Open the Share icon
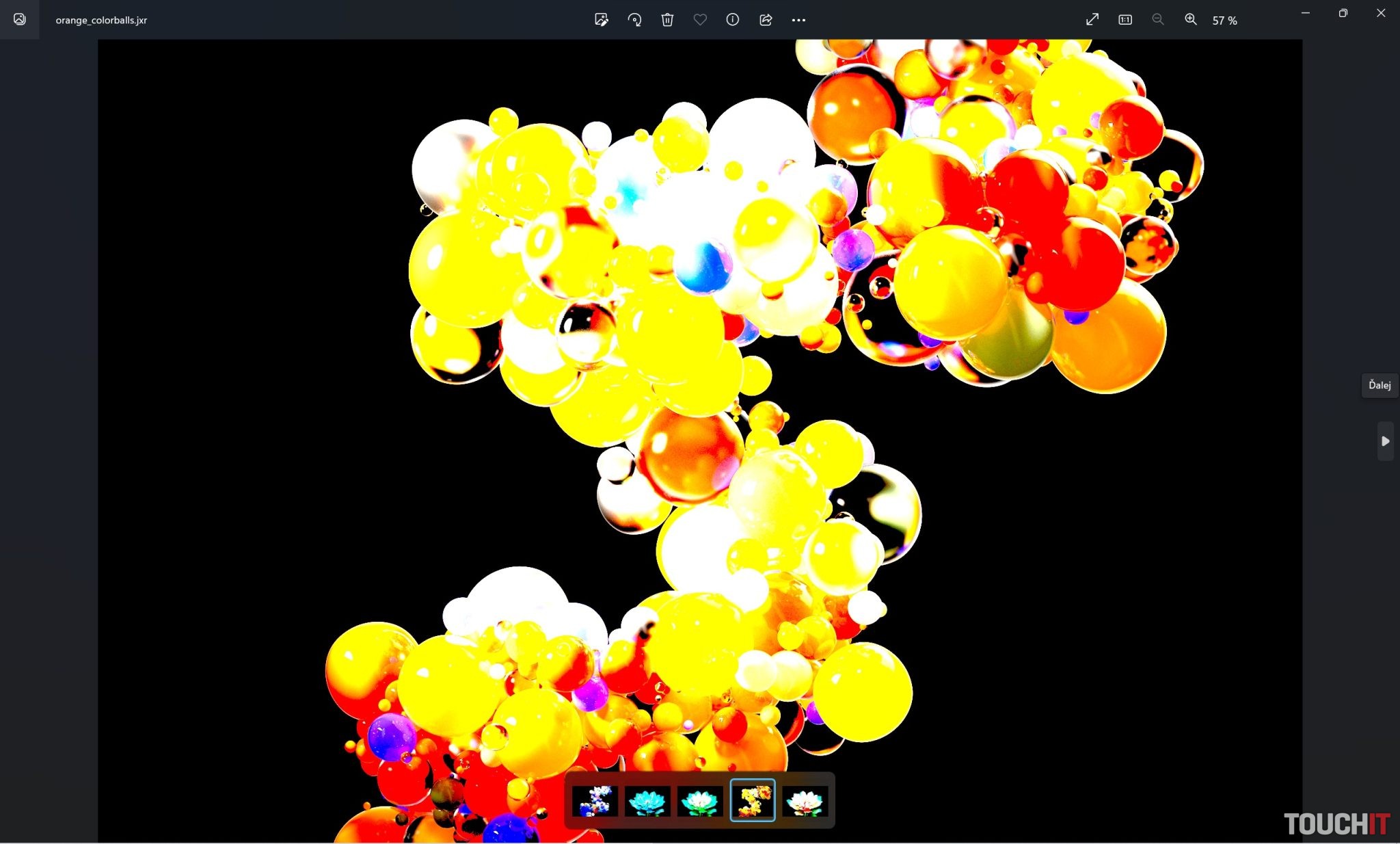Screen dimensions: 1400x844 click(766, 20)
